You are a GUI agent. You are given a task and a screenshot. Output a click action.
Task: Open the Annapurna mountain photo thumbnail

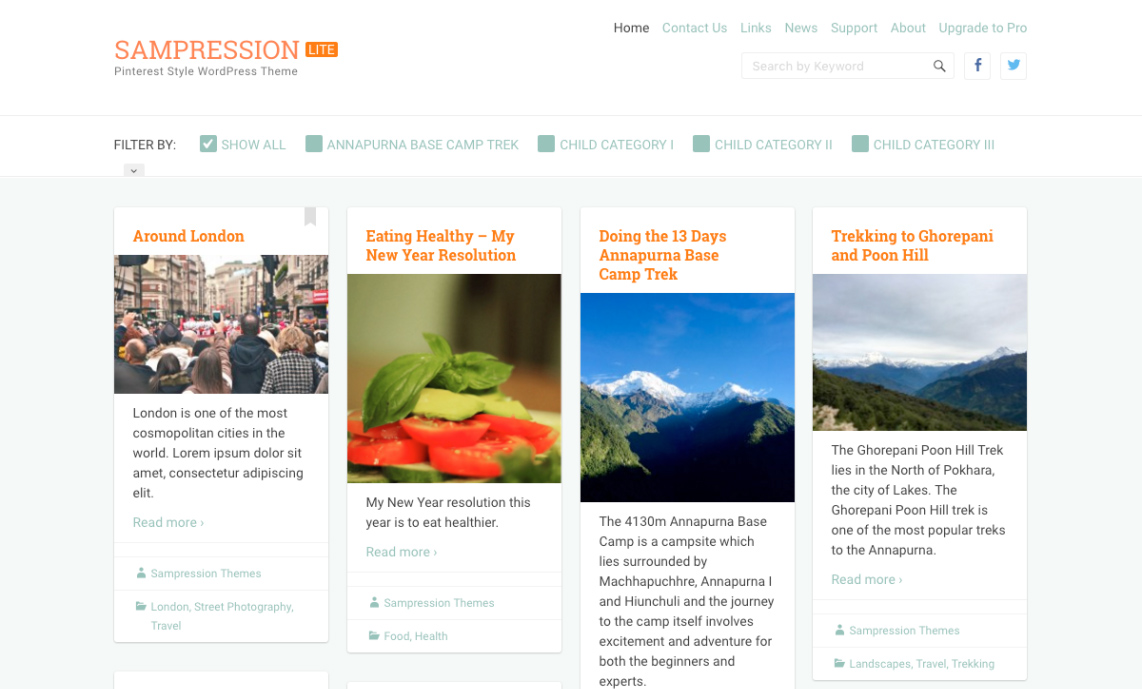pyautogui.click(x=687, y=398)
